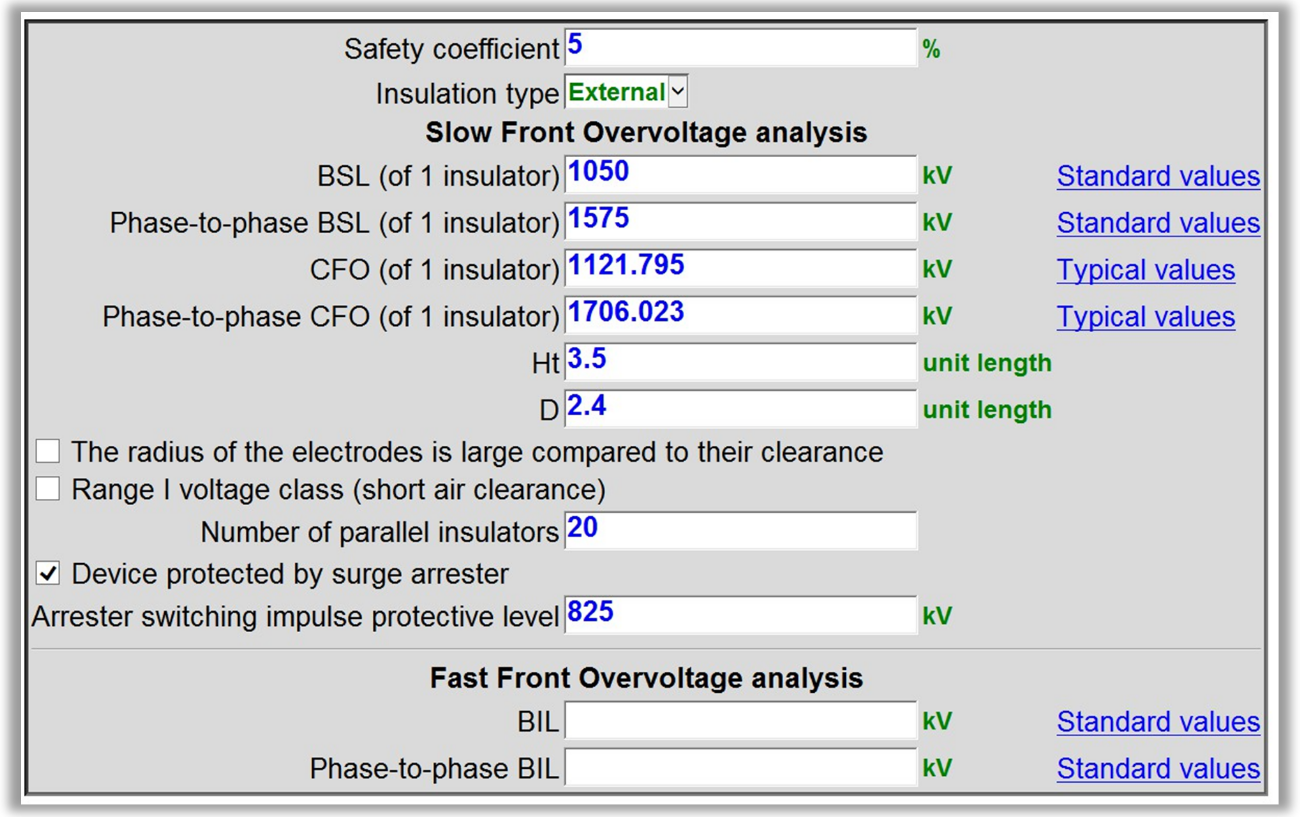Click the empty BIL input field
Image resolution: width=1300 pixels, height=817 pixels.
[740, 721]
